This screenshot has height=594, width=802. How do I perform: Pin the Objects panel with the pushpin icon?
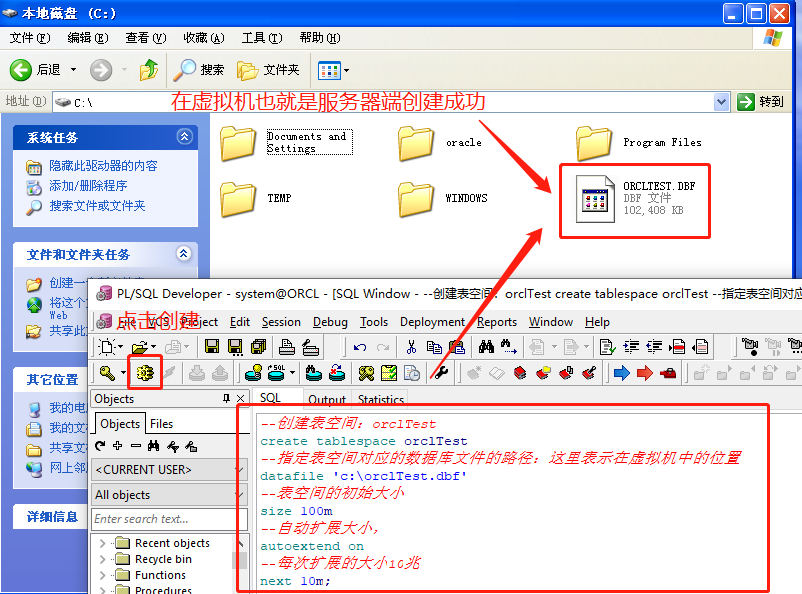(x=226, y=398)
